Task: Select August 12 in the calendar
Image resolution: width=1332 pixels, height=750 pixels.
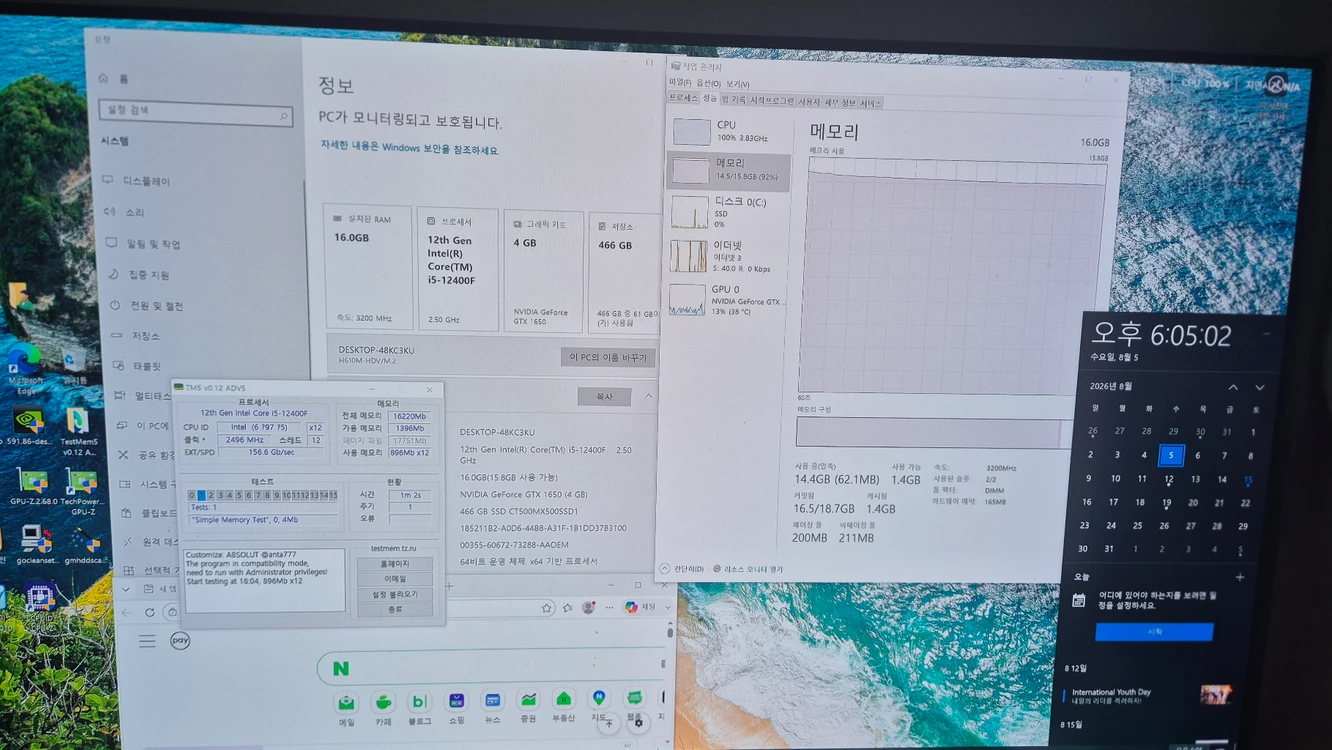Action: coord(1168,481)
